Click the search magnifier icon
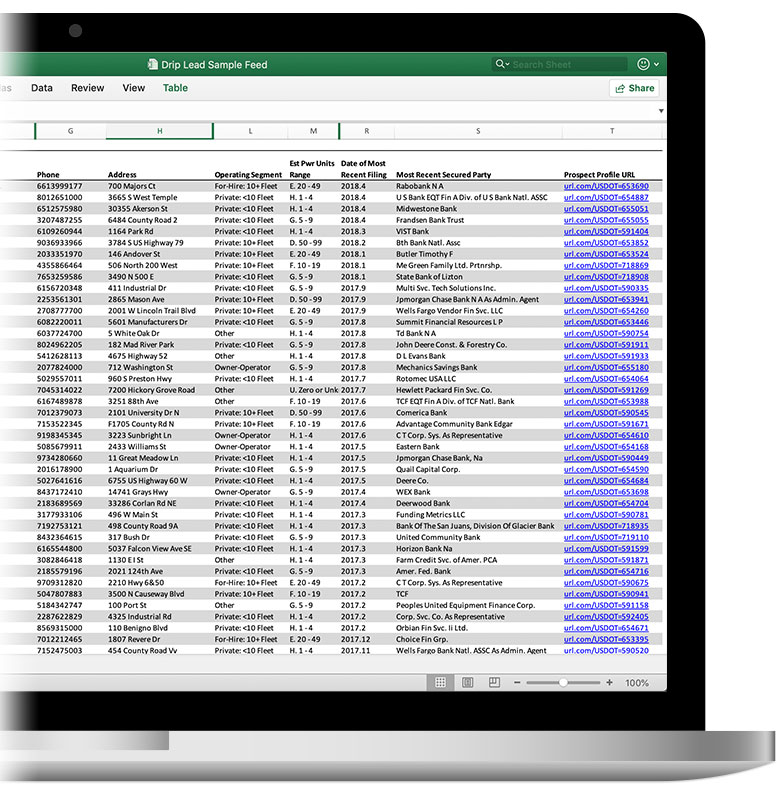 coord(501,65)
